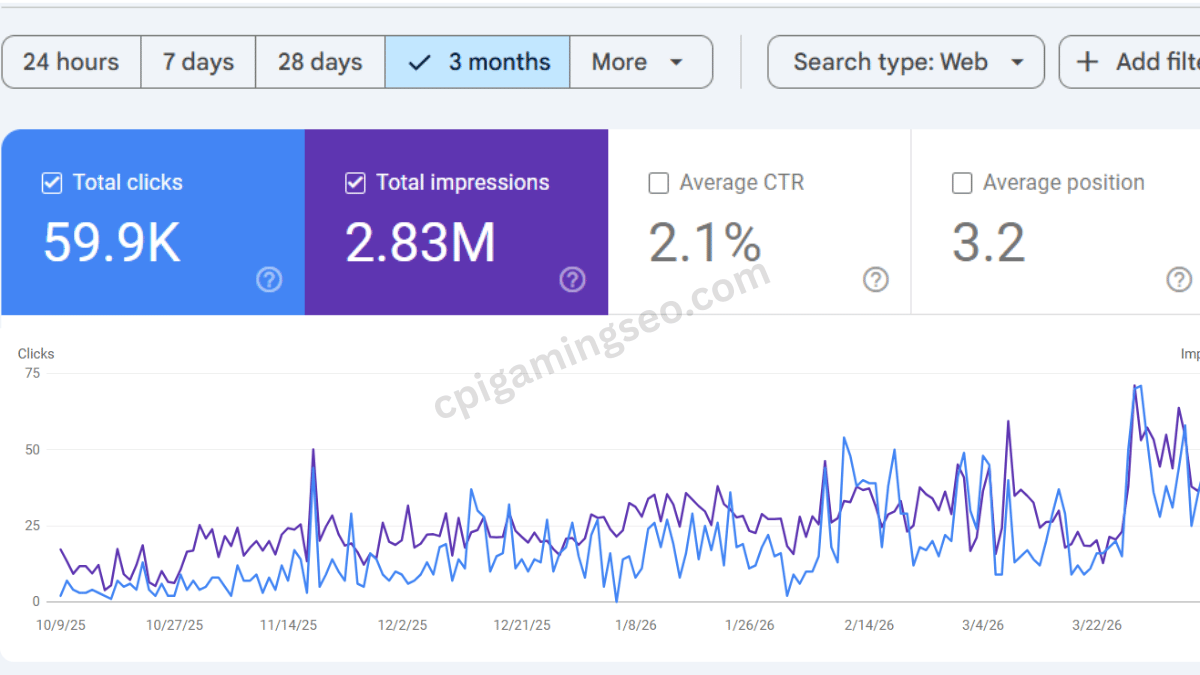Enable the Average CTR checkbox
This screenshot has width=1200, height=675.
(659, 183)
